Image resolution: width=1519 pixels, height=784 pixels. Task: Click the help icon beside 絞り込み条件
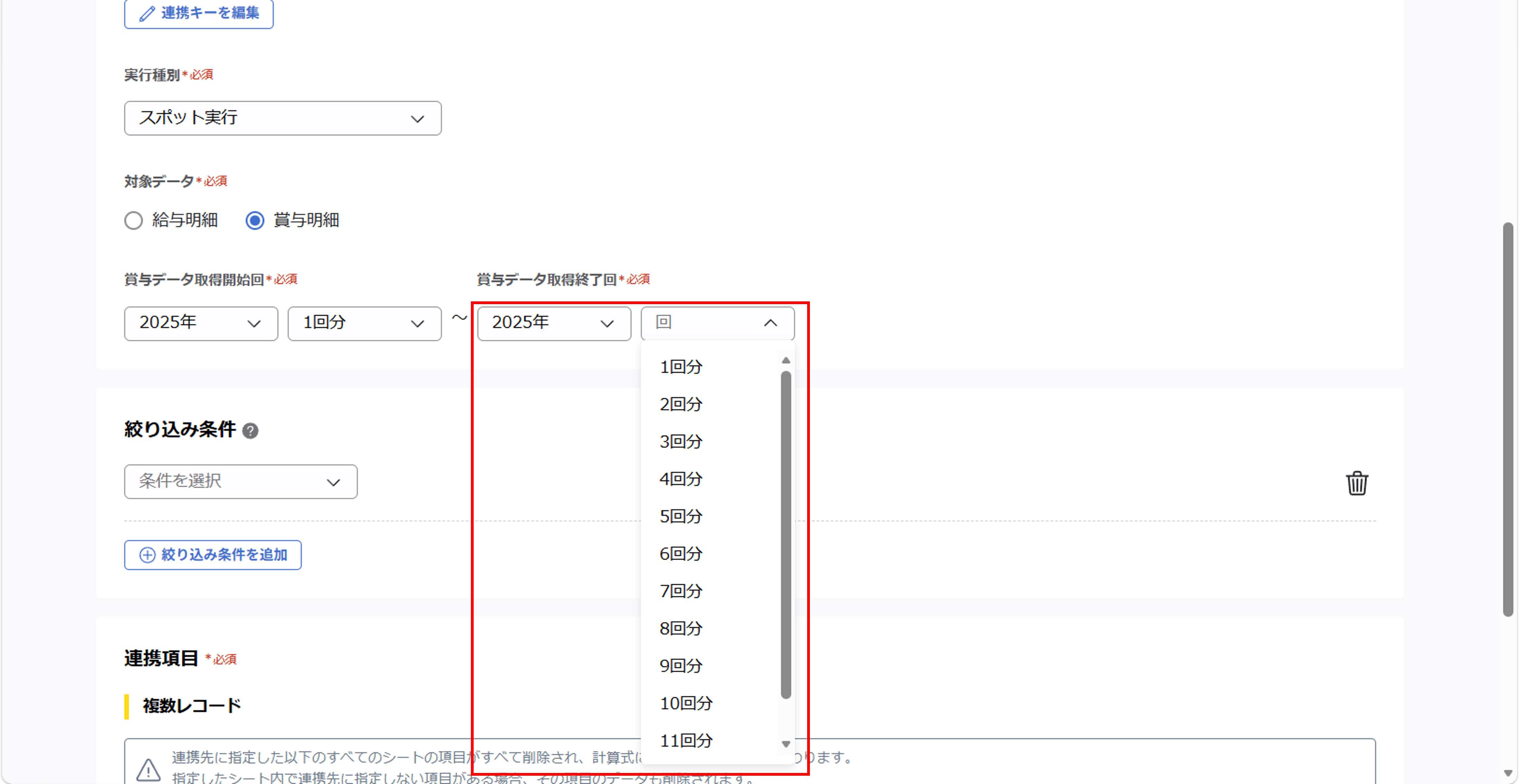pyautogui.click(x=250, y=431)
